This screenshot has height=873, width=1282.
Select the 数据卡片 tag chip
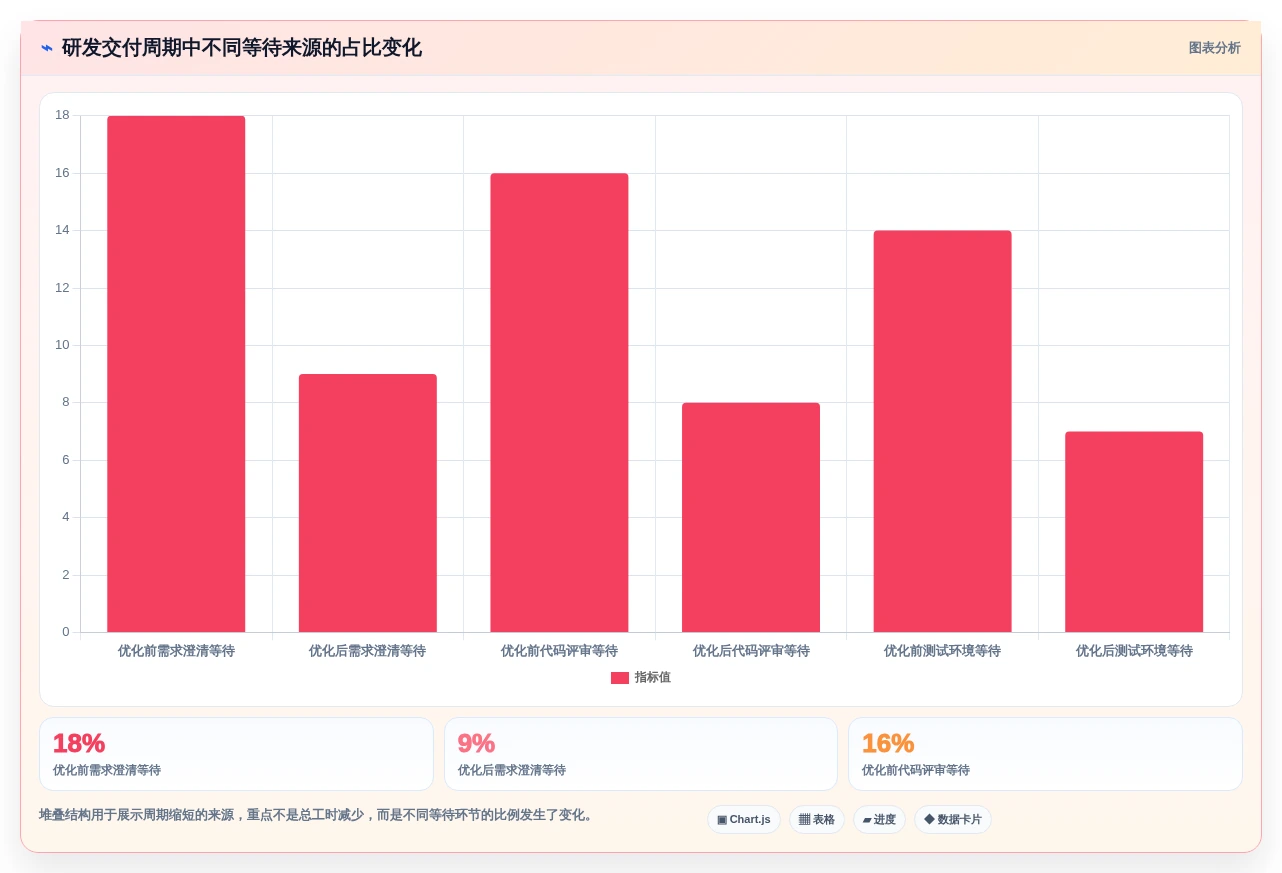[953, 820]
